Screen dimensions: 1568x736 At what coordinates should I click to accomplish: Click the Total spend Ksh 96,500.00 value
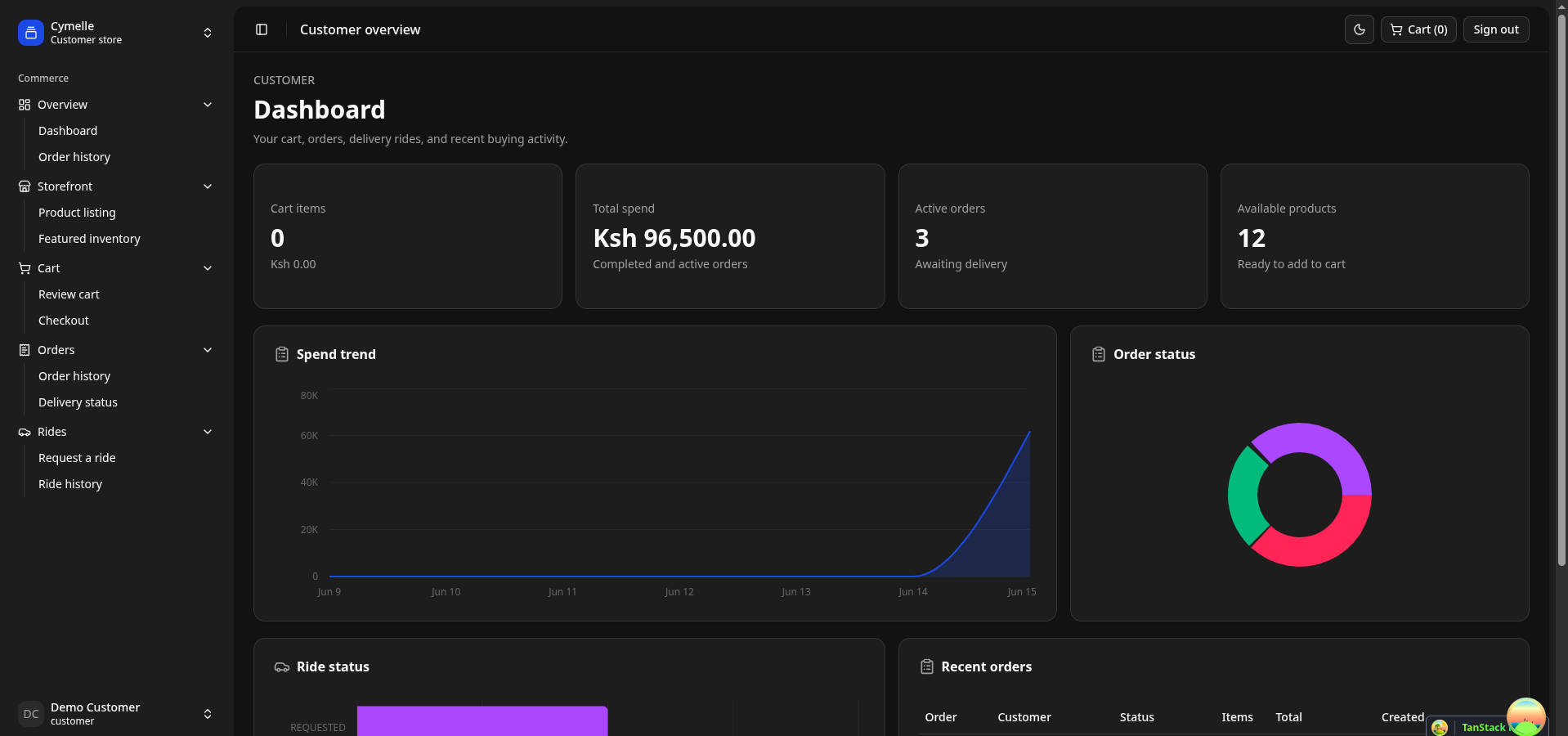pos(674,238)
